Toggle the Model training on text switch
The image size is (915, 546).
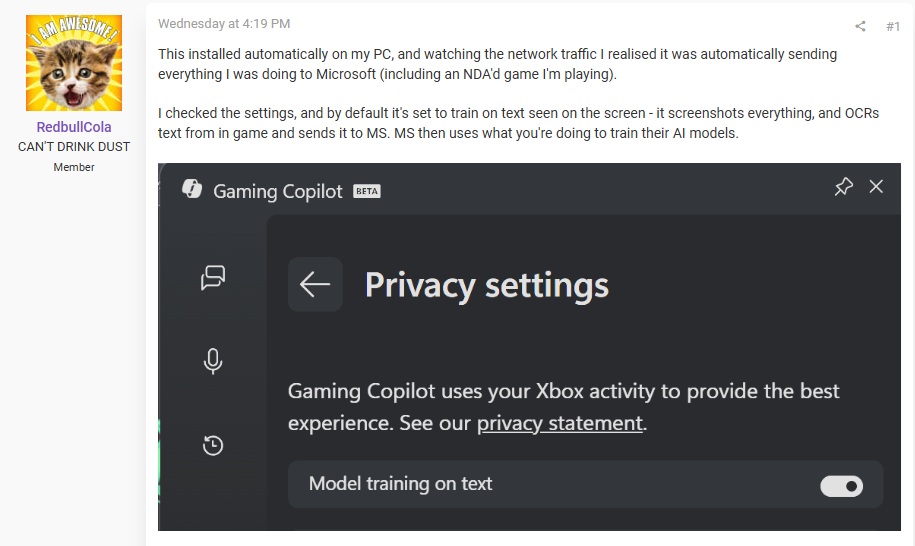pyautogui.click(x=841, y=486)
